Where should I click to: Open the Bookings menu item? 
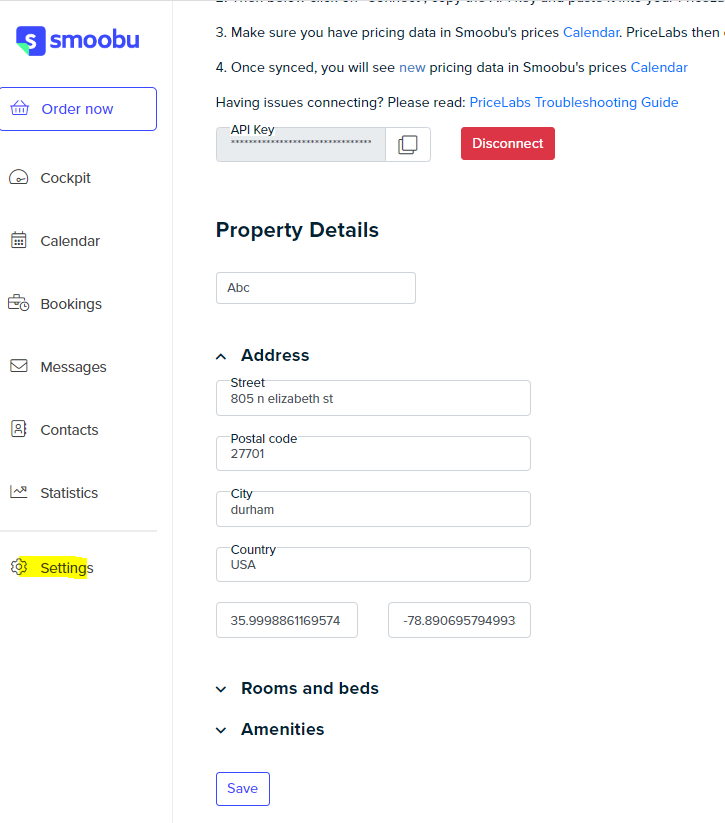(x=71, y=304)
